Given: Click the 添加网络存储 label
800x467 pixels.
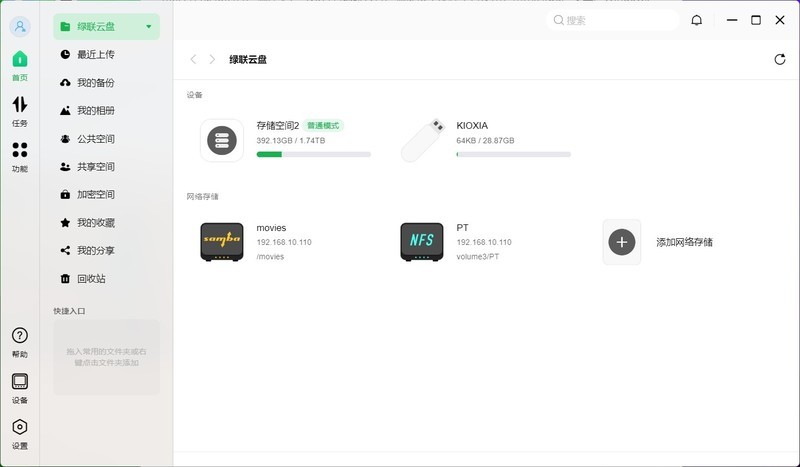Looking at the screenshot, I should click(x=684, y=242).
